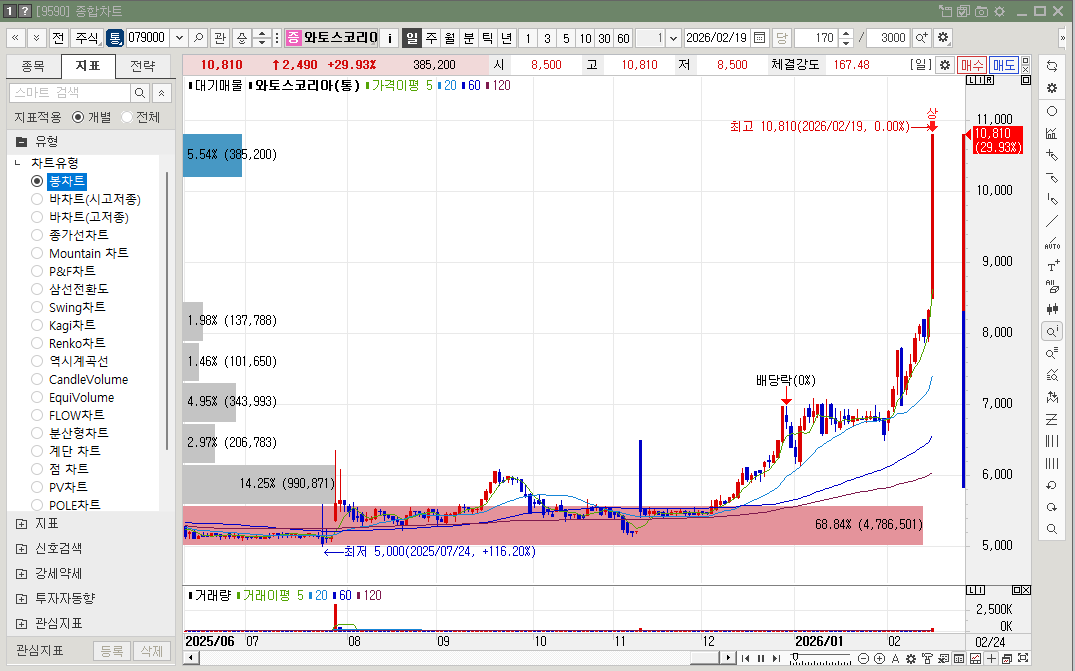1075x671 pixels.
Task: Click the 매도 sell button
Action: [1004, 65]
